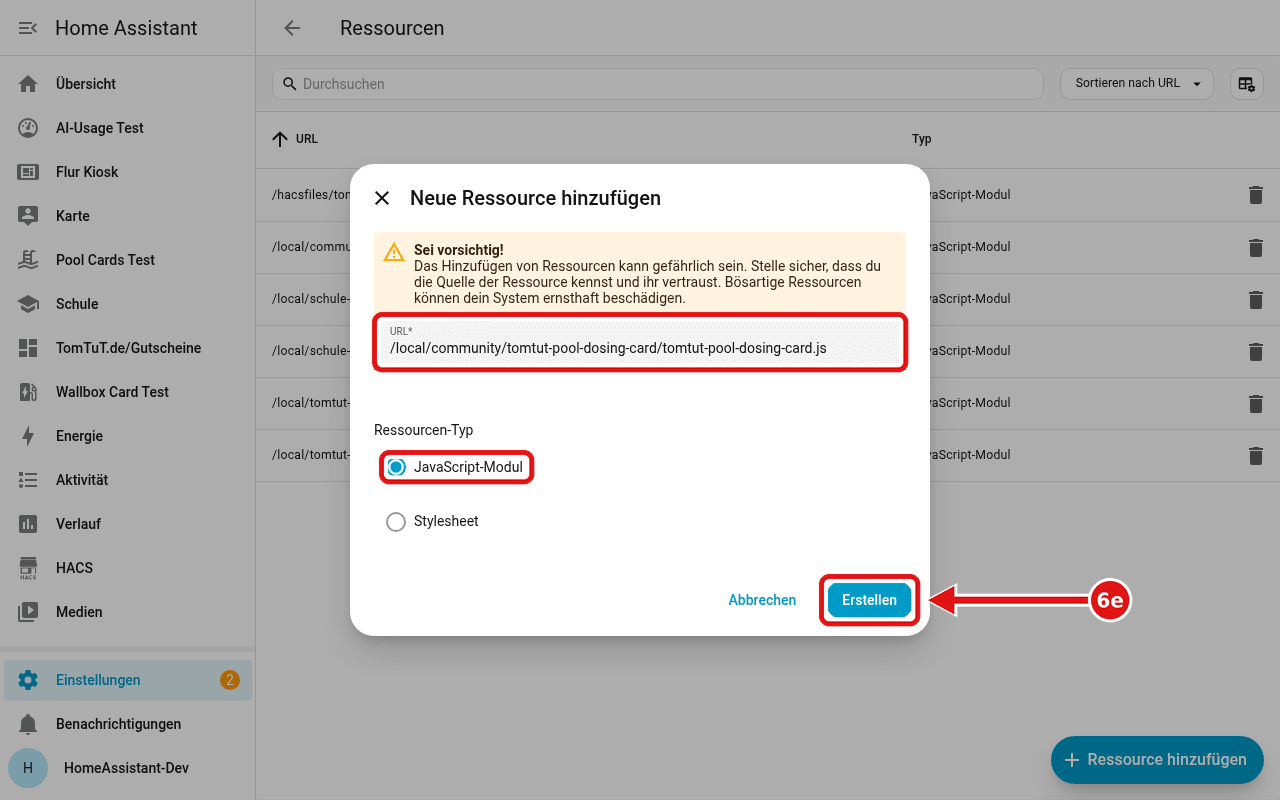
Task: Open the table settings icon
Action: [1246, 84]
